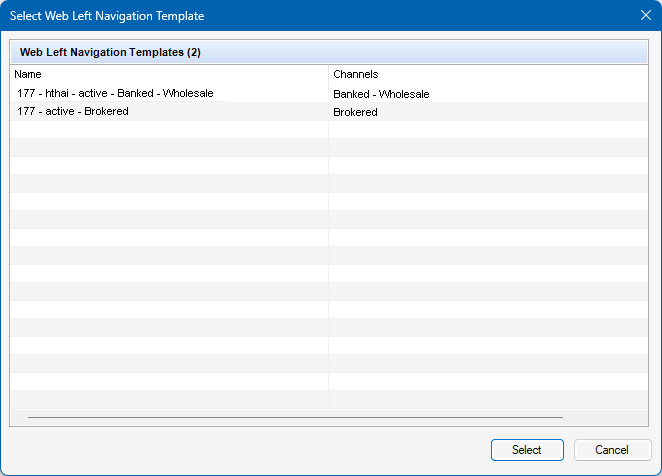Click the Banked - Wholesale channels cell
This screenshot has height=476, width=662.
(x=381, y=94)
